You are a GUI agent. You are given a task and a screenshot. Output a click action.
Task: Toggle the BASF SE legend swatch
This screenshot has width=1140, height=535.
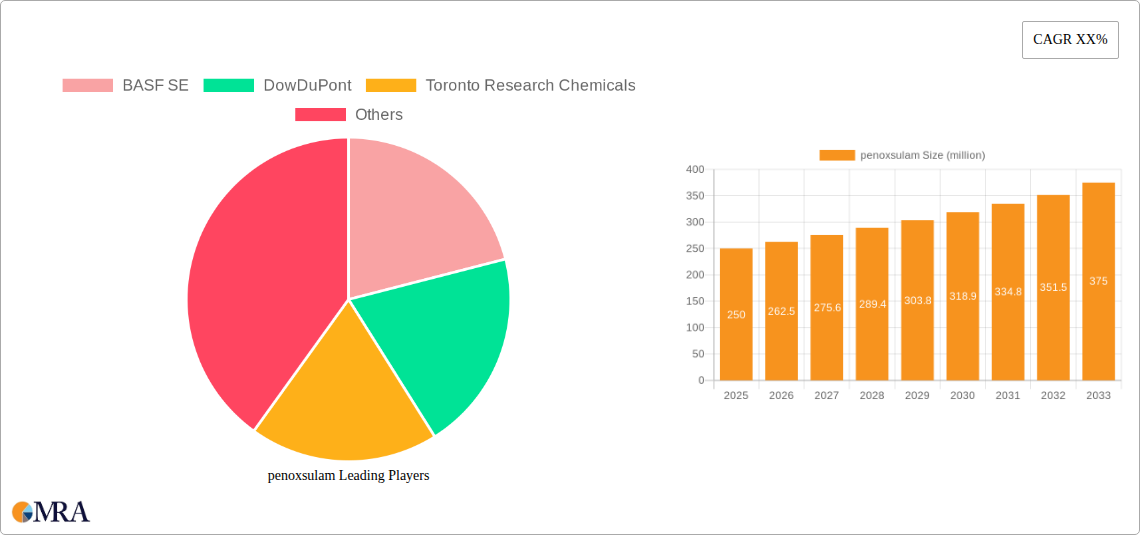pyautogui.click(x=88, y=86)
